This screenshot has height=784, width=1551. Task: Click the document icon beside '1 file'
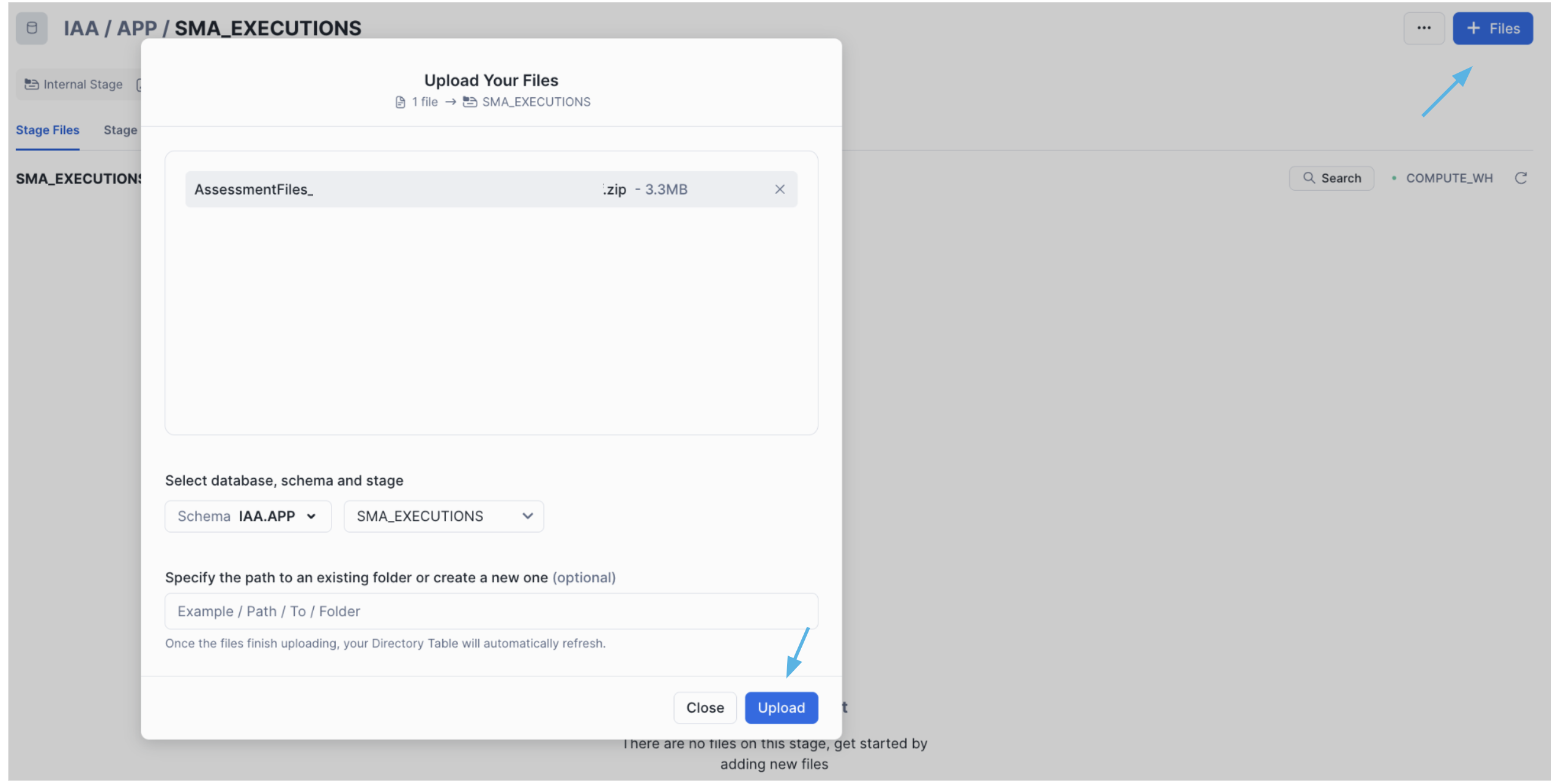401,102
